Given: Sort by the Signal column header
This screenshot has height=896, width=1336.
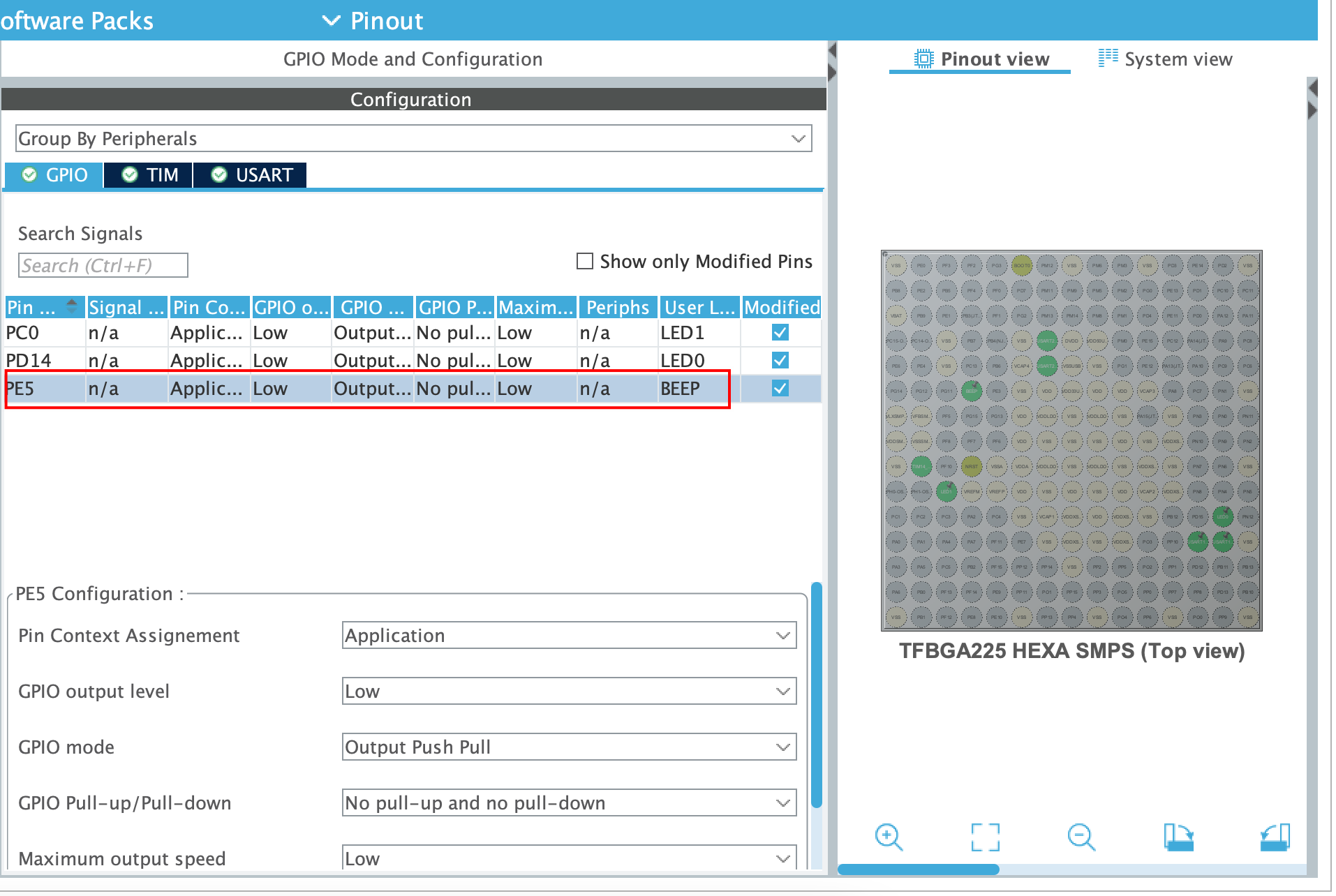Looking at the screenshot, I should point(126,307).
